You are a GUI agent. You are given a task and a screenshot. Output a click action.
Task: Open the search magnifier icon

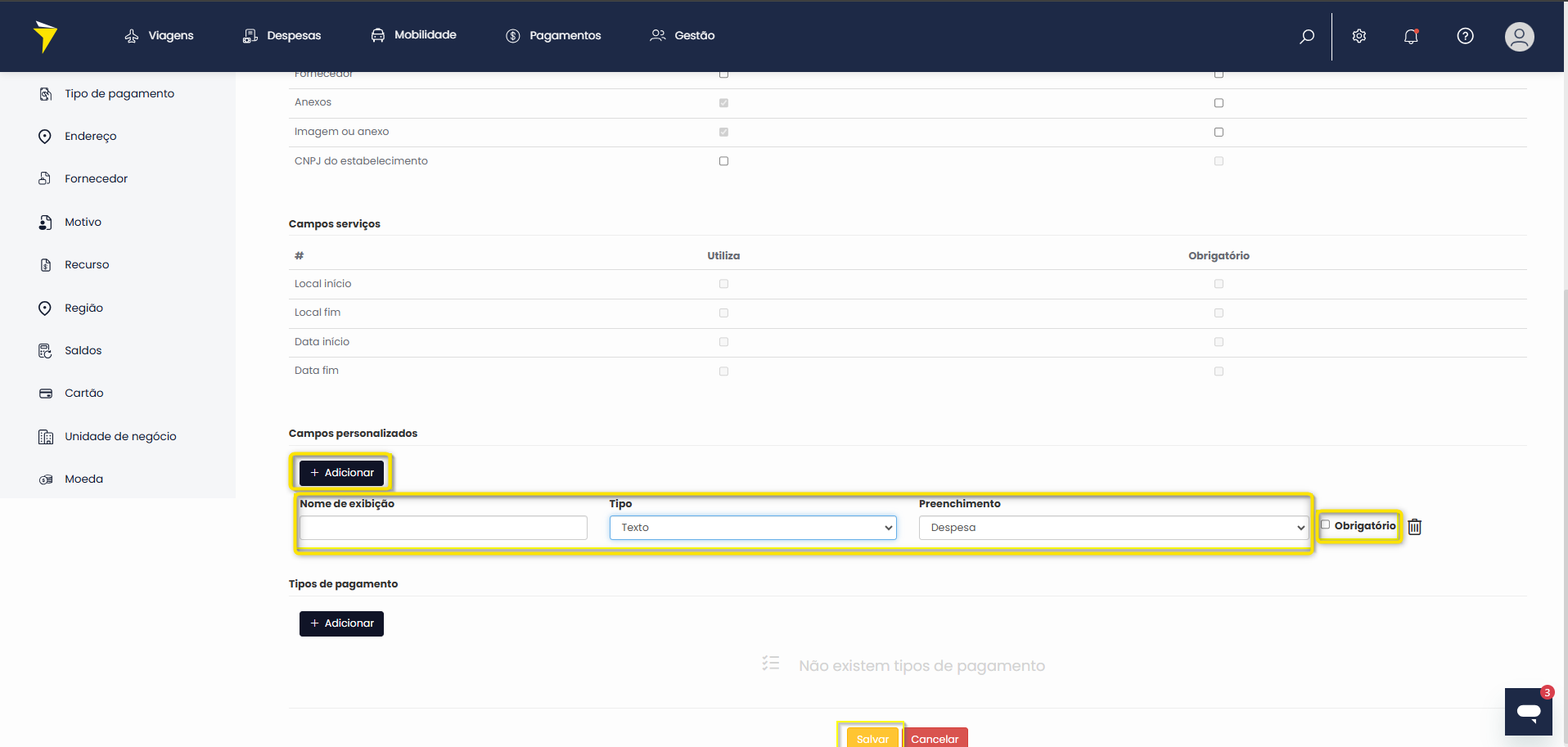click(x=1307, y=36)
